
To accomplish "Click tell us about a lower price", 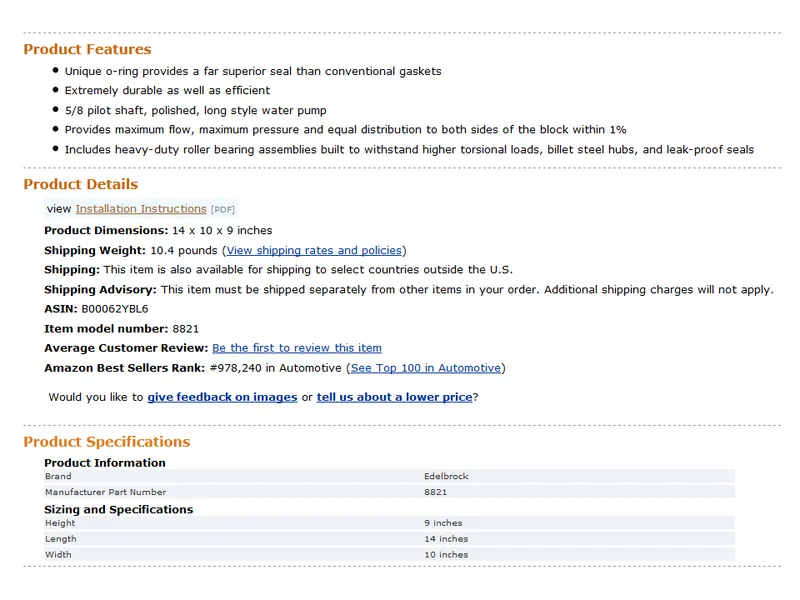I will [x=394, y=397].
